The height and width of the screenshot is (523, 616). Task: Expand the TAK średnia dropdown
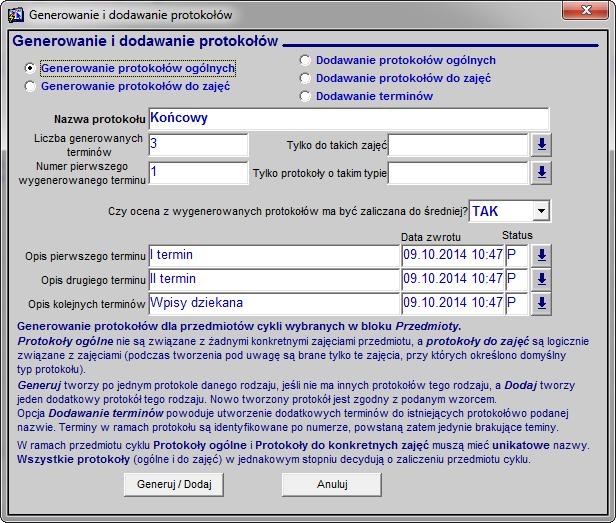[541, 211]
